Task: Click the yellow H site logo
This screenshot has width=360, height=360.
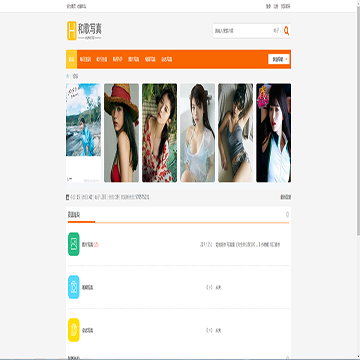Action: pos(72,31)
